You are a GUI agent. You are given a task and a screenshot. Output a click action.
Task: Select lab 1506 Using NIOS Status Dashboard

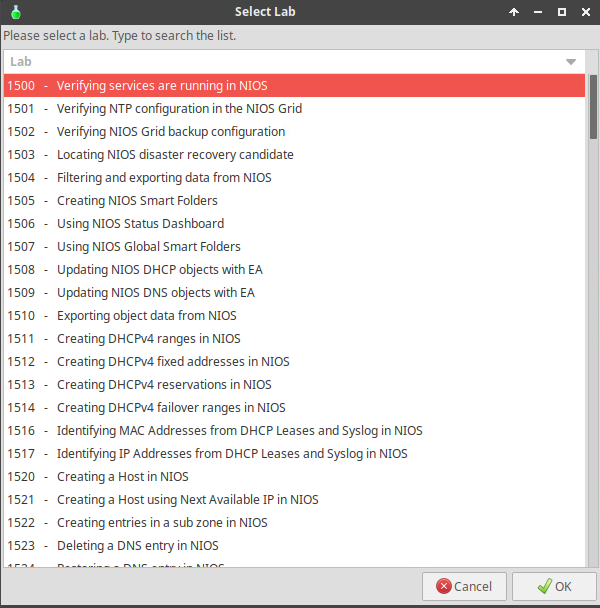tap(294, 223)
